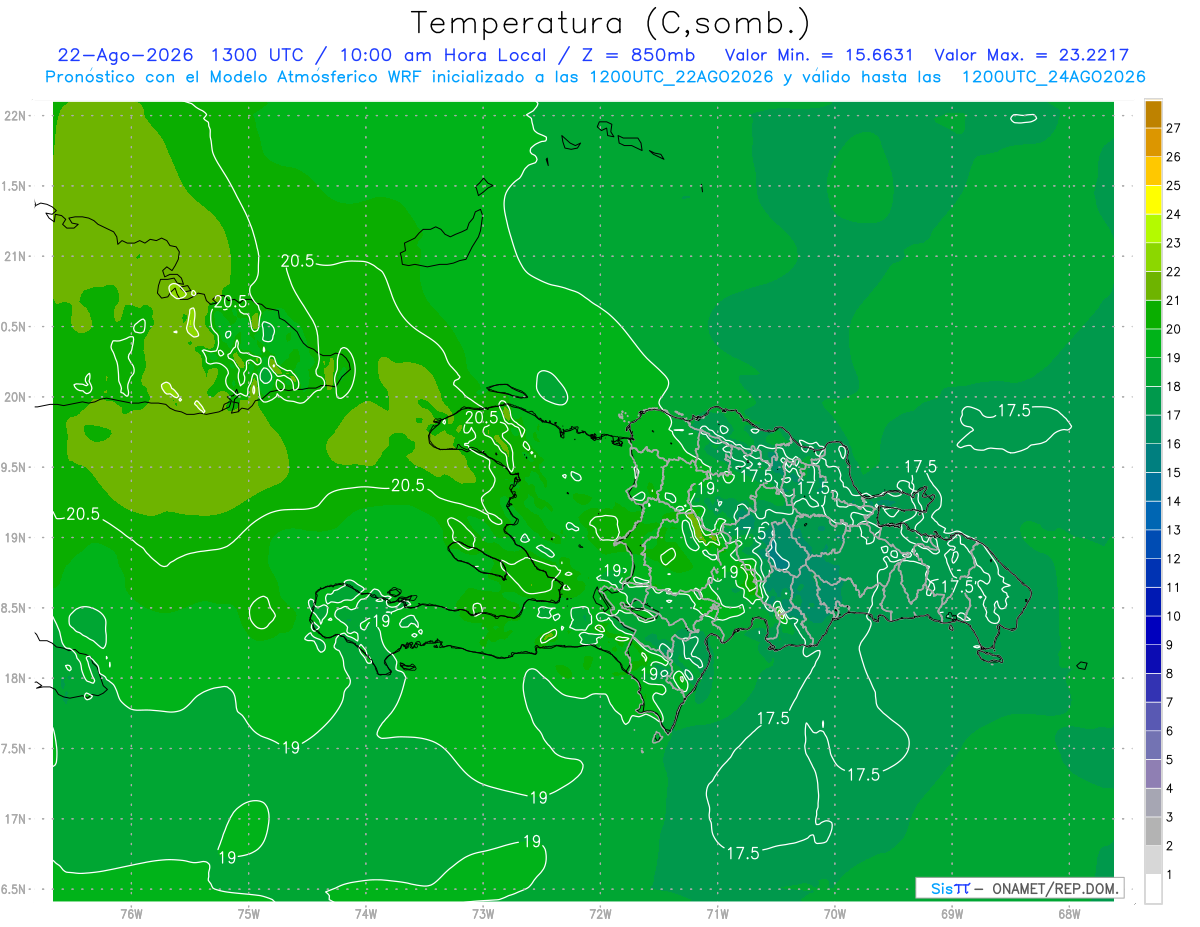1200x927 pixels.
Task: Click the "76W" longitude axis label
Action: click(x=131, y=913)
